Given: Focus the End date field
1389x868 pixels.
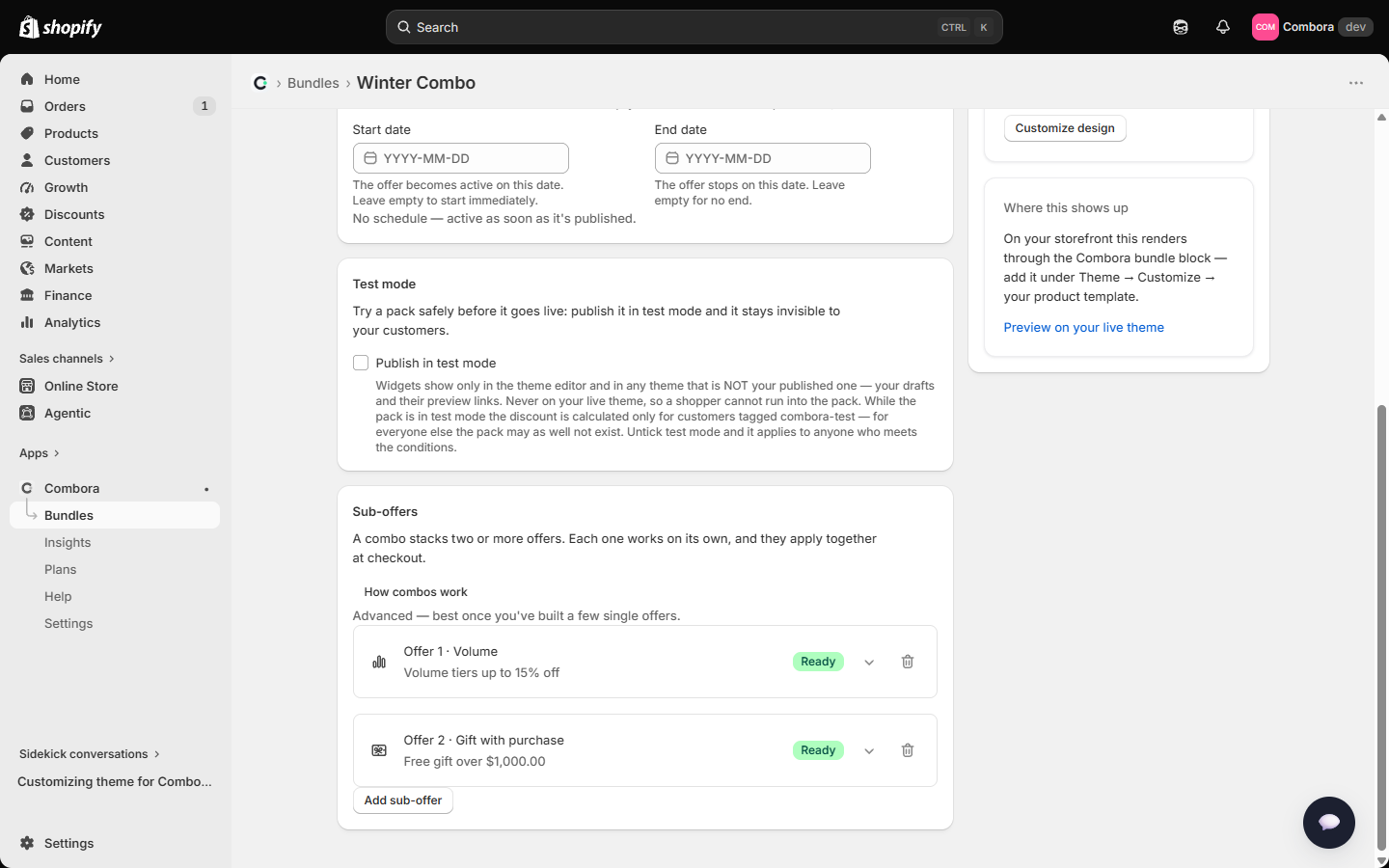Looking at the screenshot, I should [763, 158].
